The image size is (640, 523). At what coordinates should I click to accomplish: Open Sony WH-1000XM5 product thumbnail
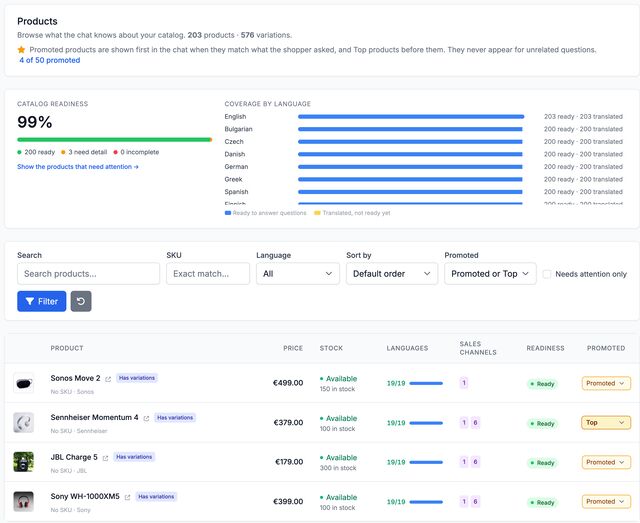pos(24,501)
